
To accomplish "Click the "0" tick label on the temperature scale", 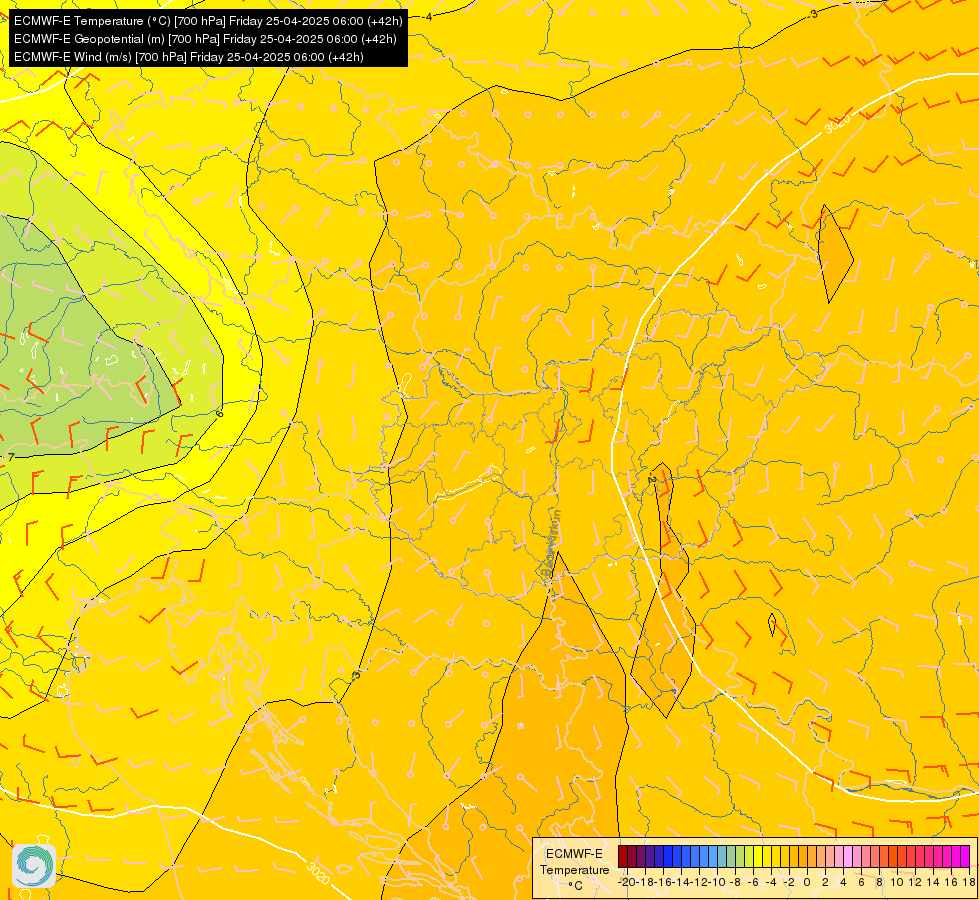I will [x=807, y=882].
